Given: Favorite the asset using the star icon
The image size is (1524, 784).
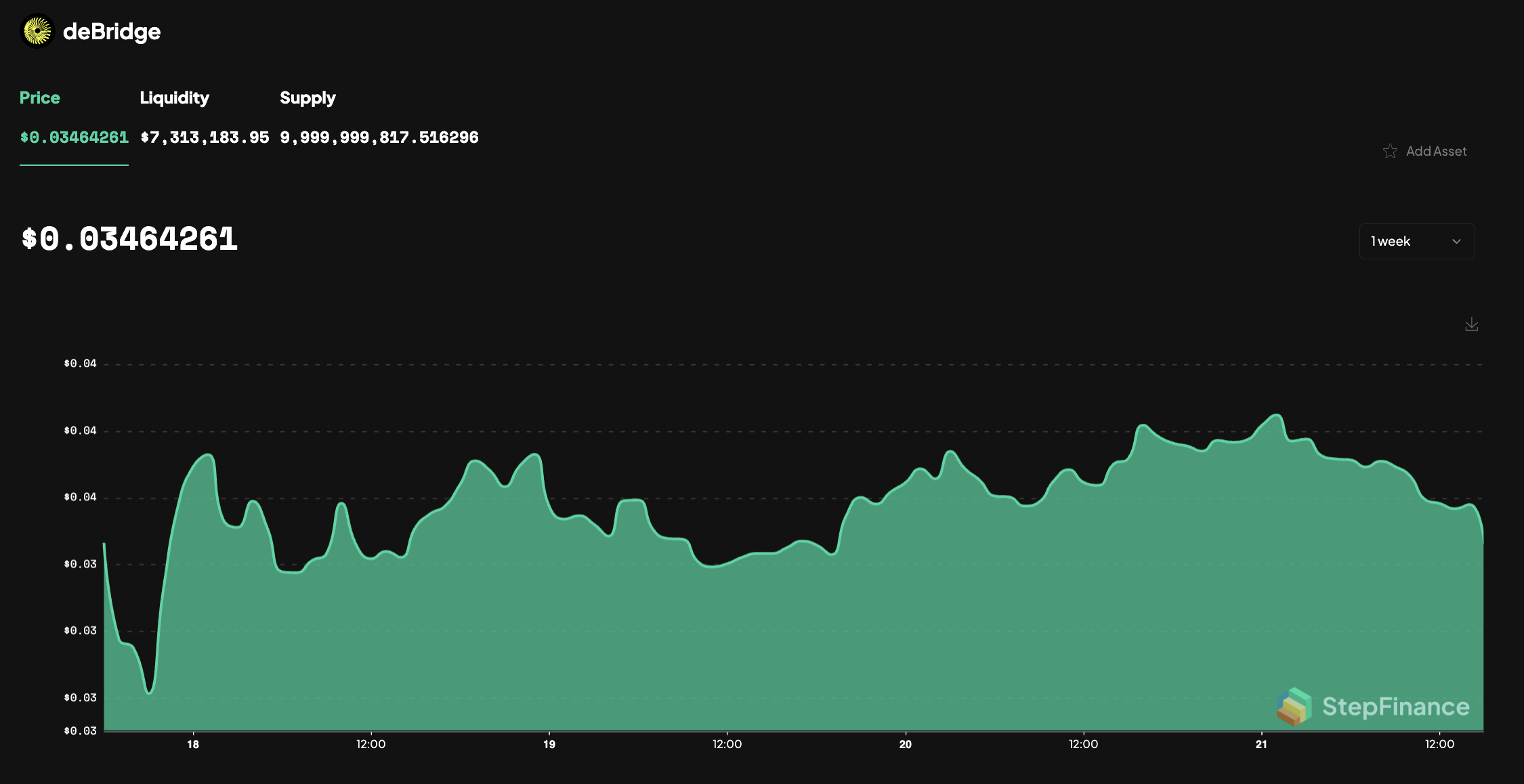Looking at the screenshot, I should point(1391,151).
